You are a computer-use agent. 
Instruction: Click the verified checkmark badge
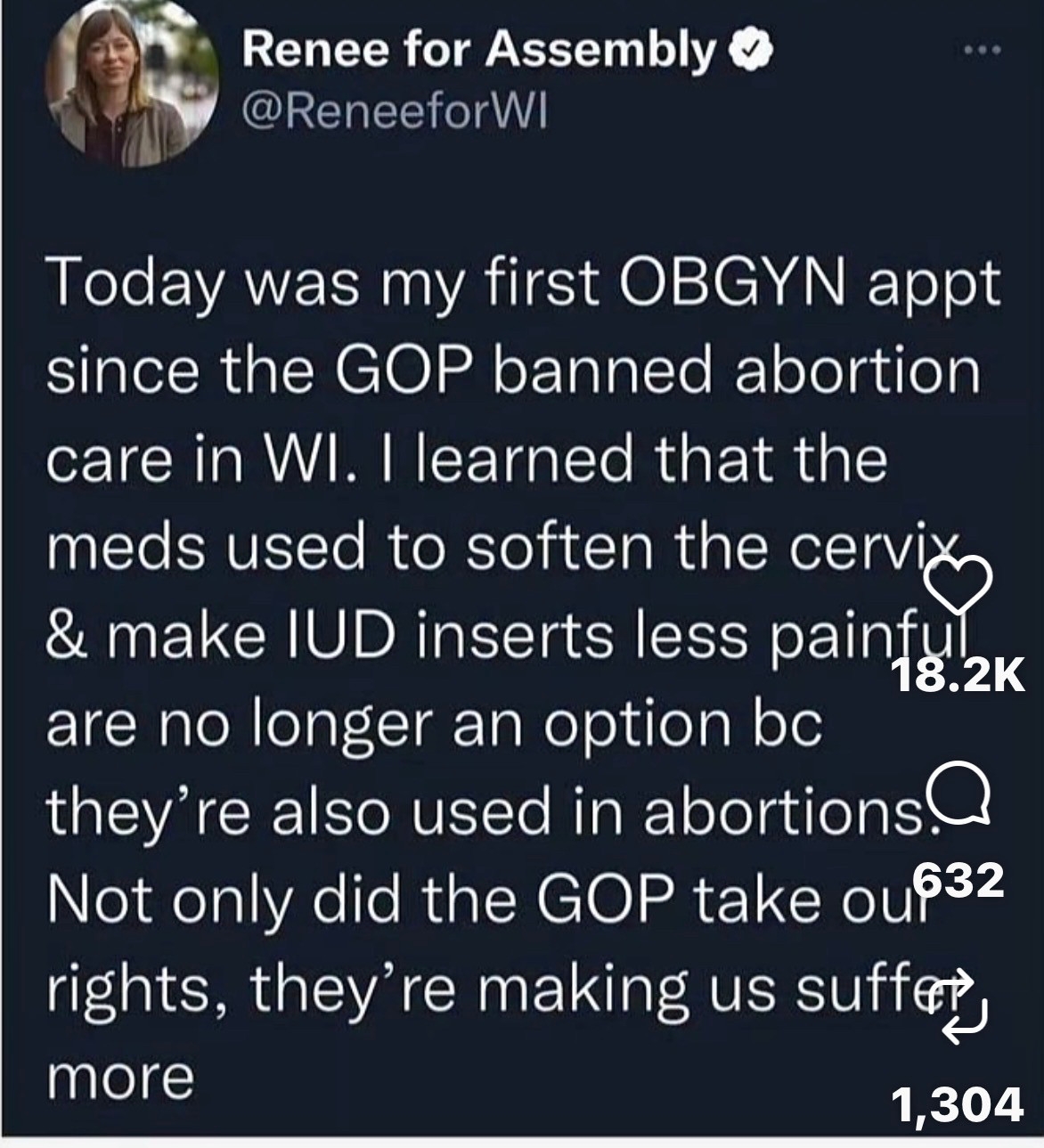(x=751, y=53)
